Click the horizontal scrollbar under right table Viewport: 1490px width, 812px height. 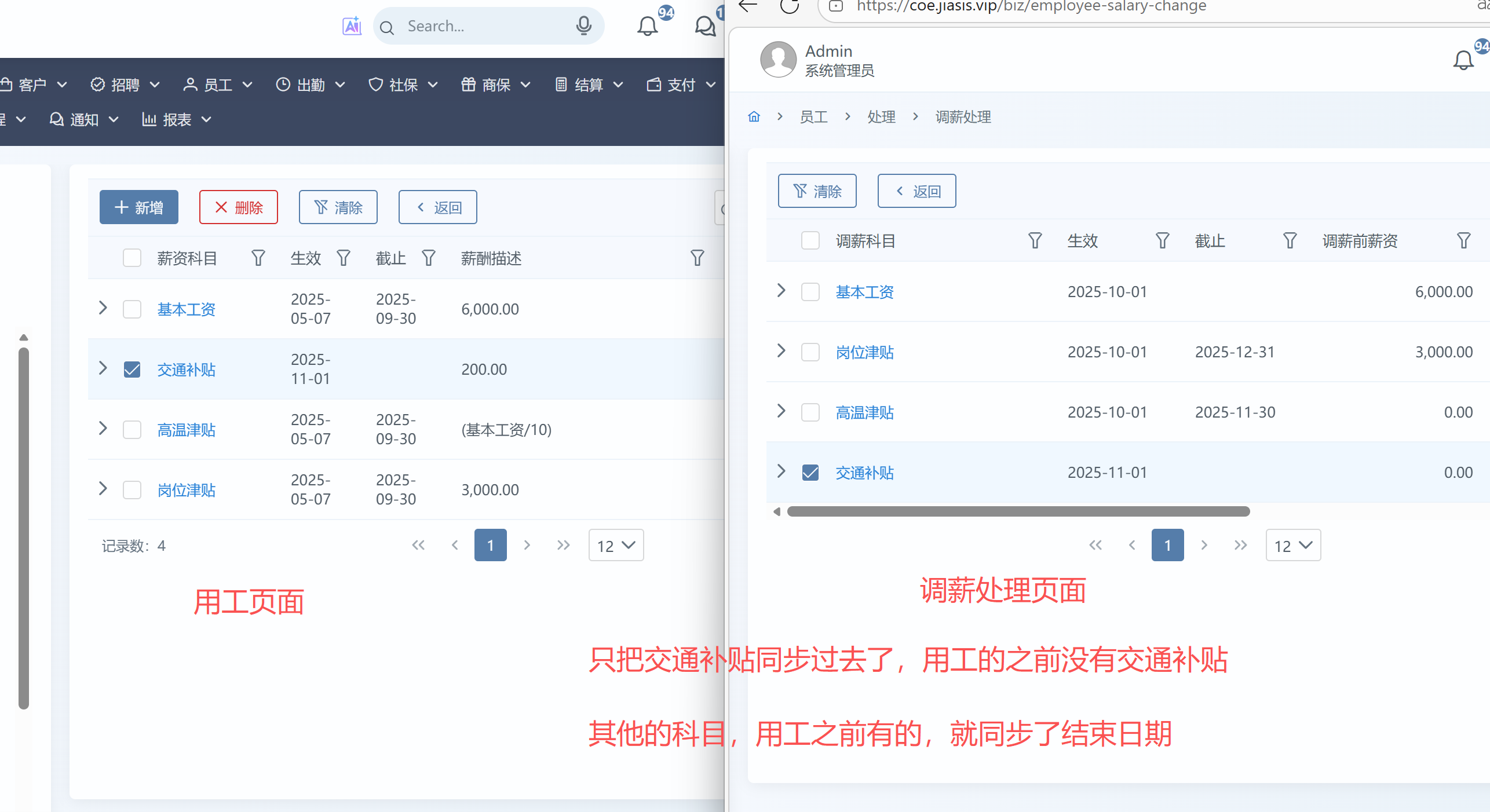pos(1017,511)
